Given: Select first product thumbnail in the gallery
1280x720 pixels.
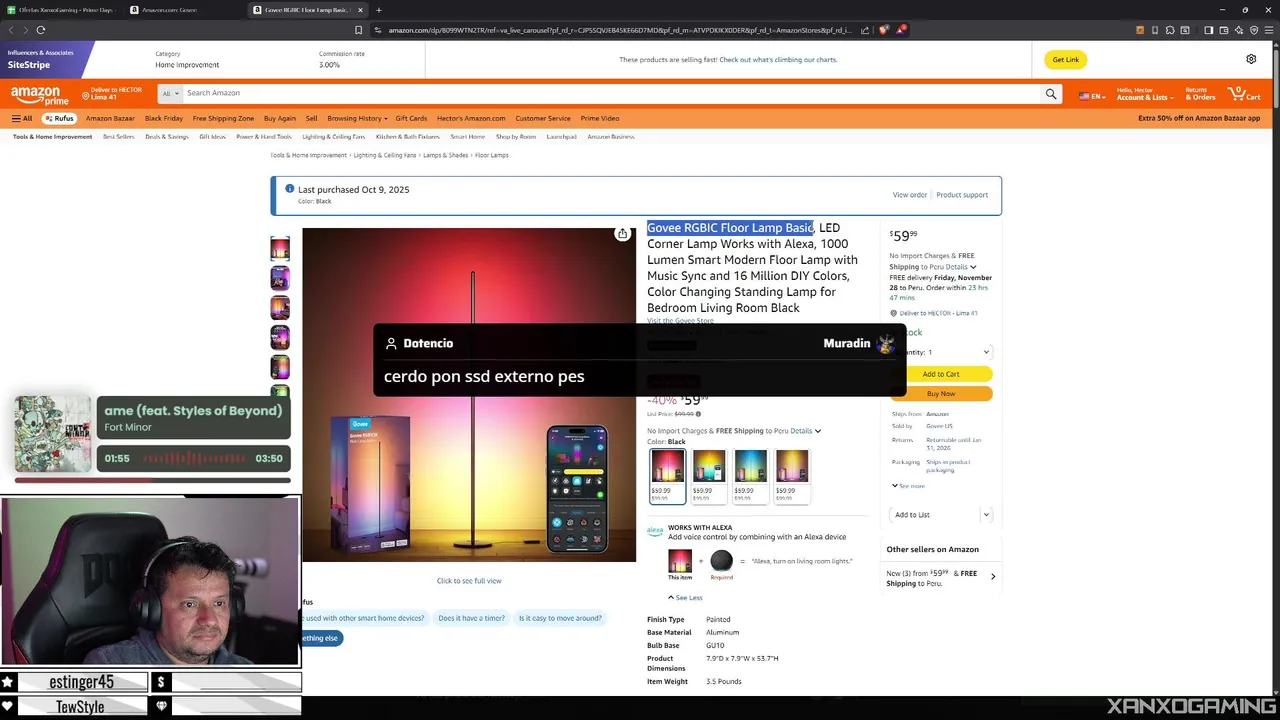Looking at the screenshot, I should click(x=280, y=248).
